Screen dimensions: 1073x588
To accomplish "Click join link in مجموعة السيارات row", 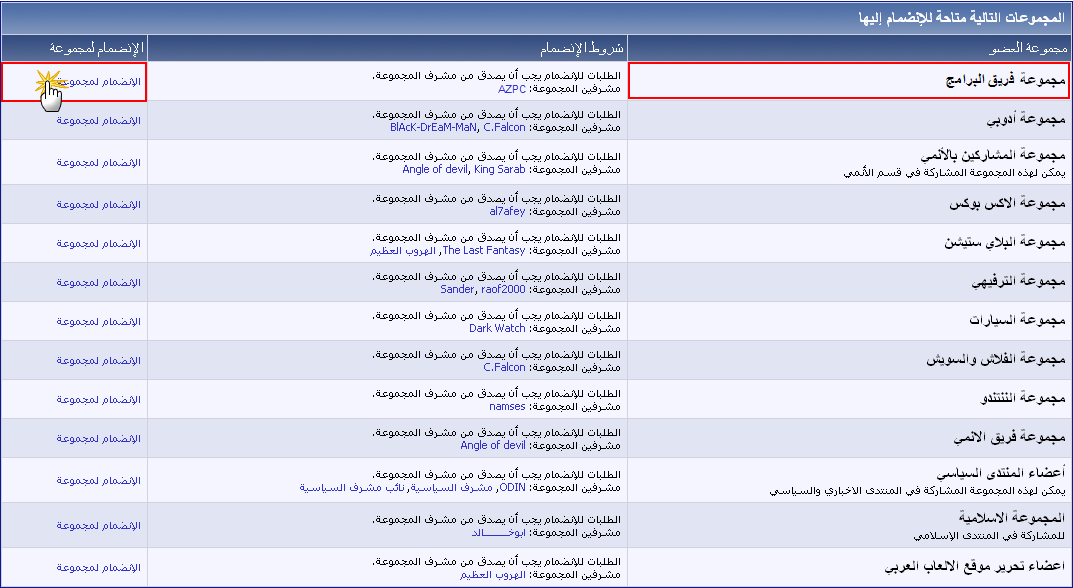I will 98,321.
